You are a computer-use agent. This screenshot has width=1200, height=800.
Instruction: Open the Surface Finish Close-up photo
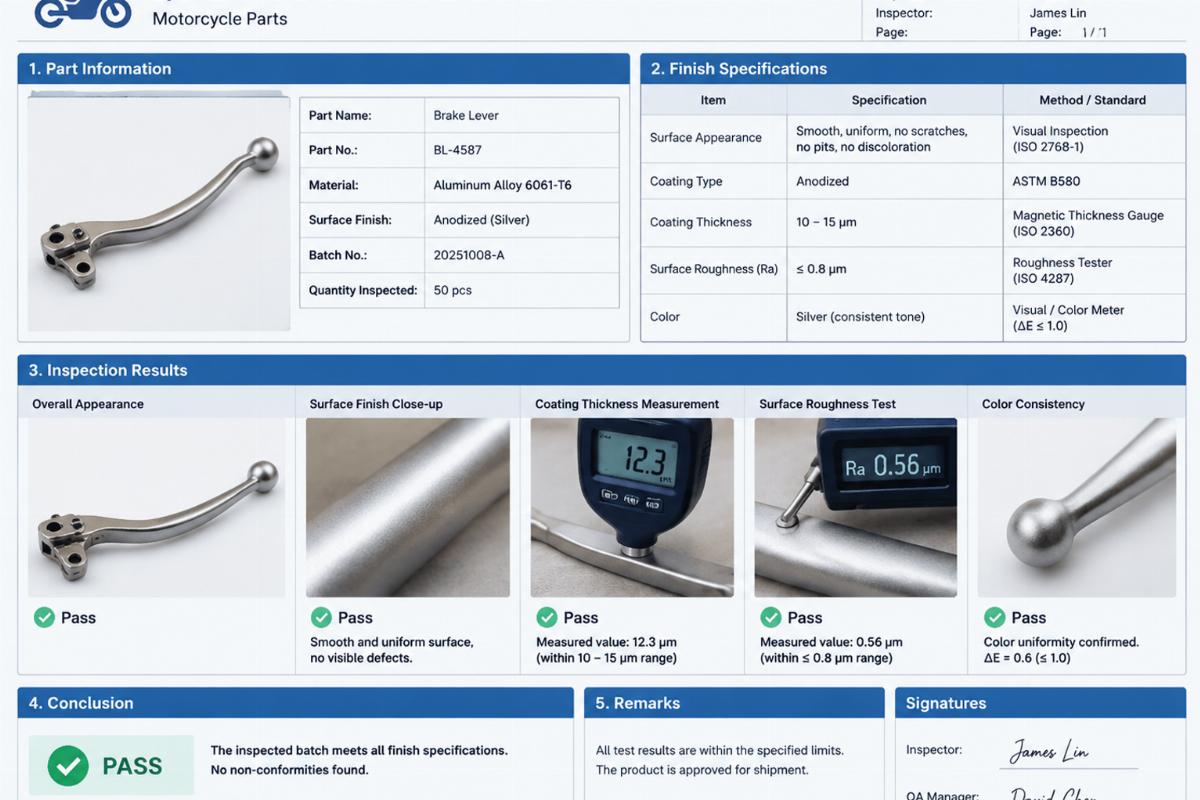pos(408,508)
